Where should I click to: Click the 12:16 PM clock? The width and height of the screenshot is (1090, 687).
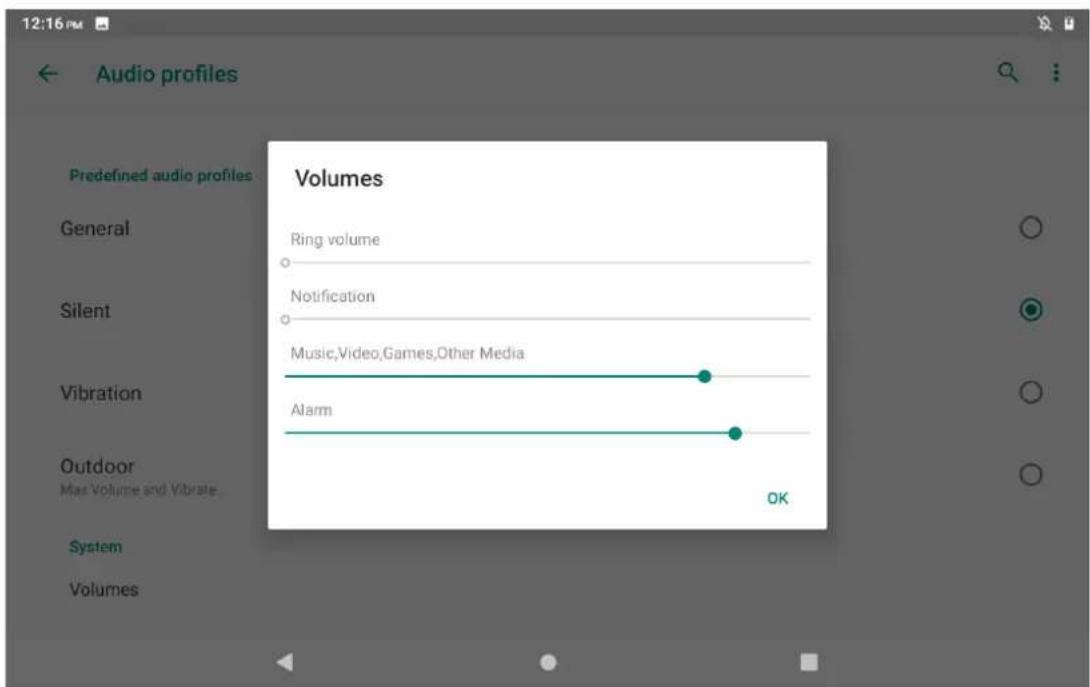(x=52, y=24)
